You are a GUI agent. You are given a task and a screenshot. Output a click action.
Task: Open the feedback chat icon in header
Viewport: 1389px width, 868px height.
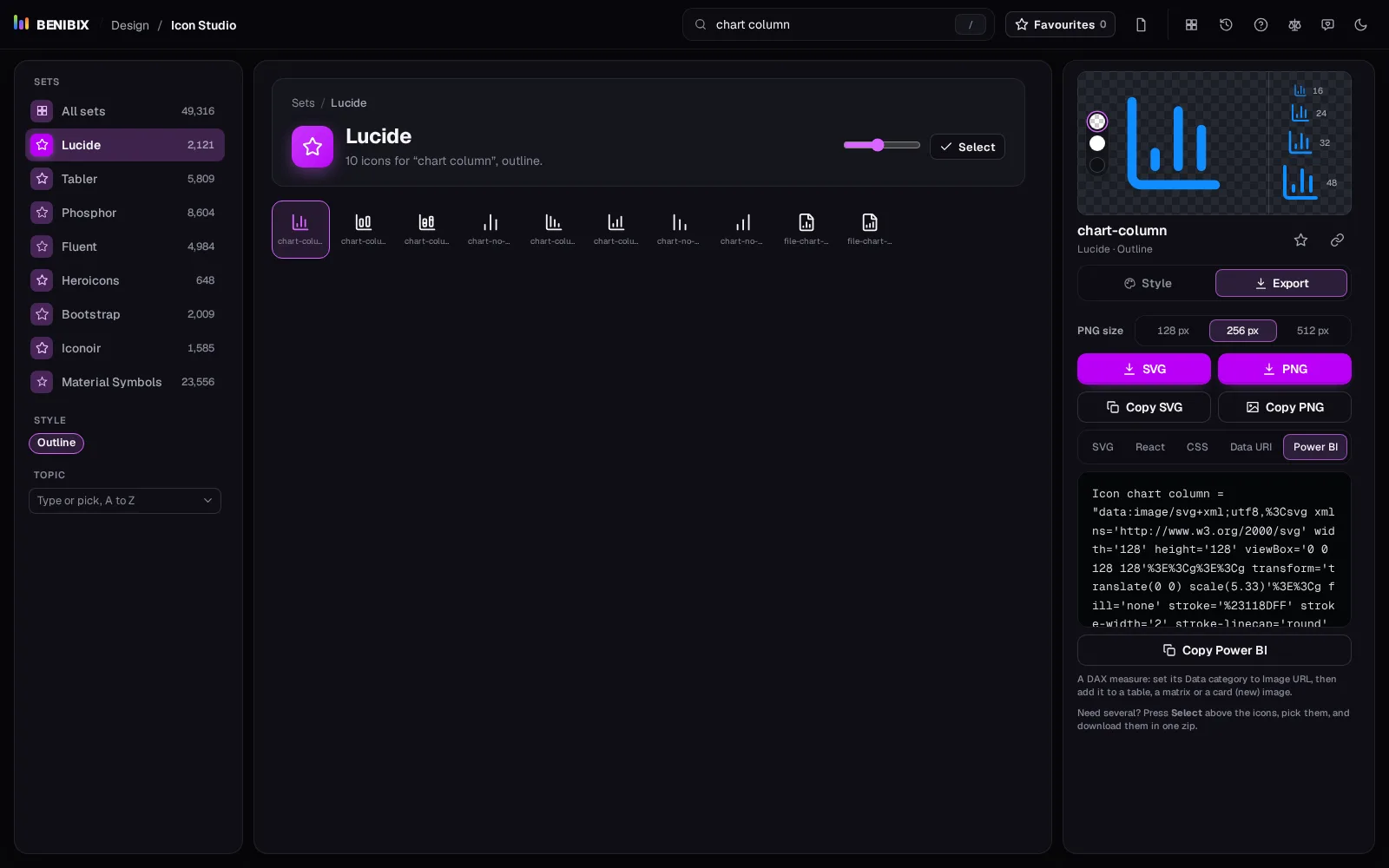(1327, 25)
